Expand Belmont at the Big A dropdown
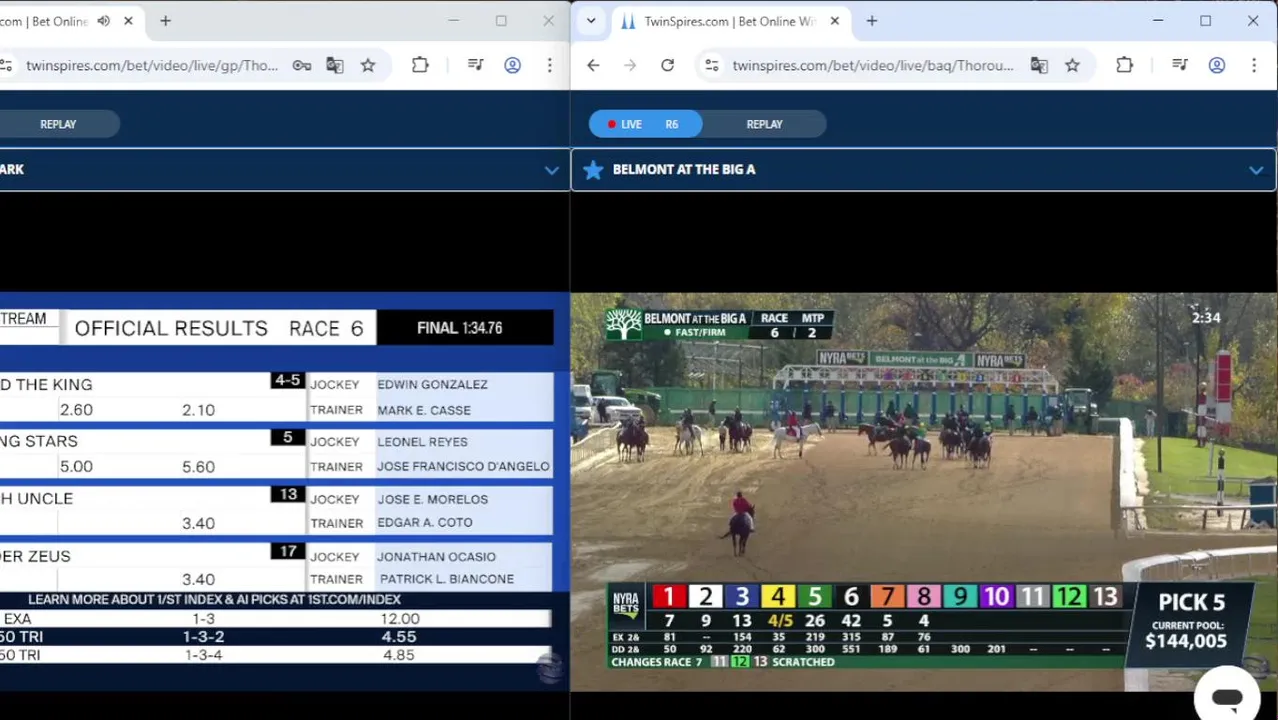 (1256, 170)
